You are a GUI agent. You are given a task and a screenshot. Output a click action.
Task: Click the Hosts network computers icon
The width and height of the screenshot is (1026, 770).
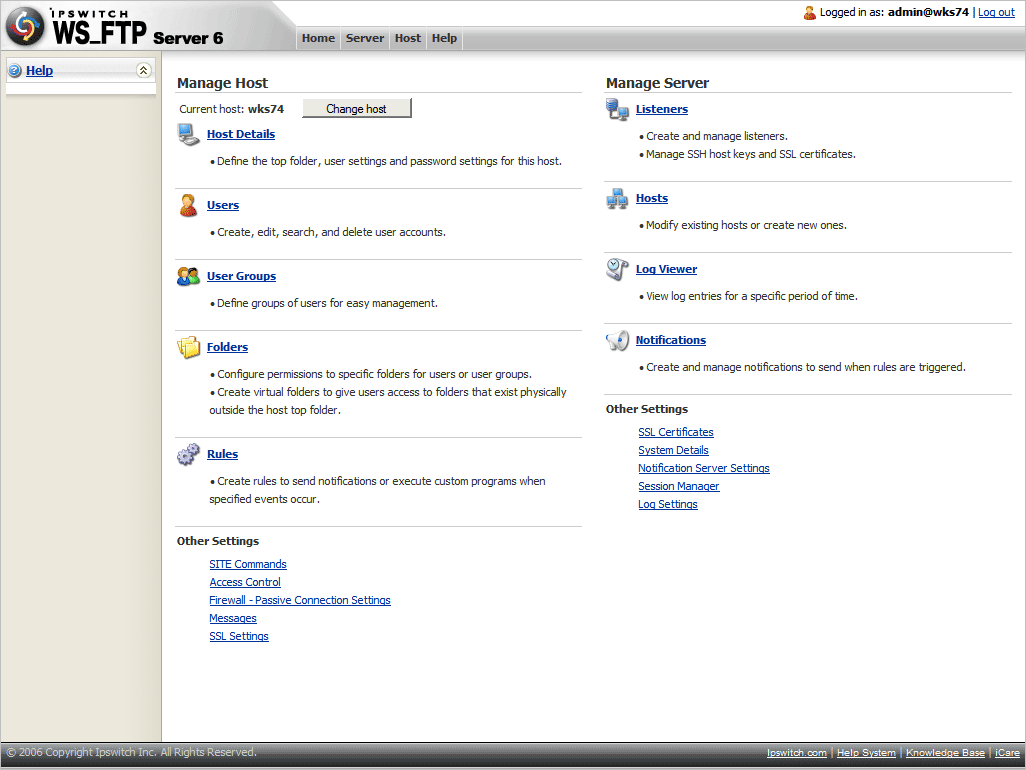click(617, 198)
